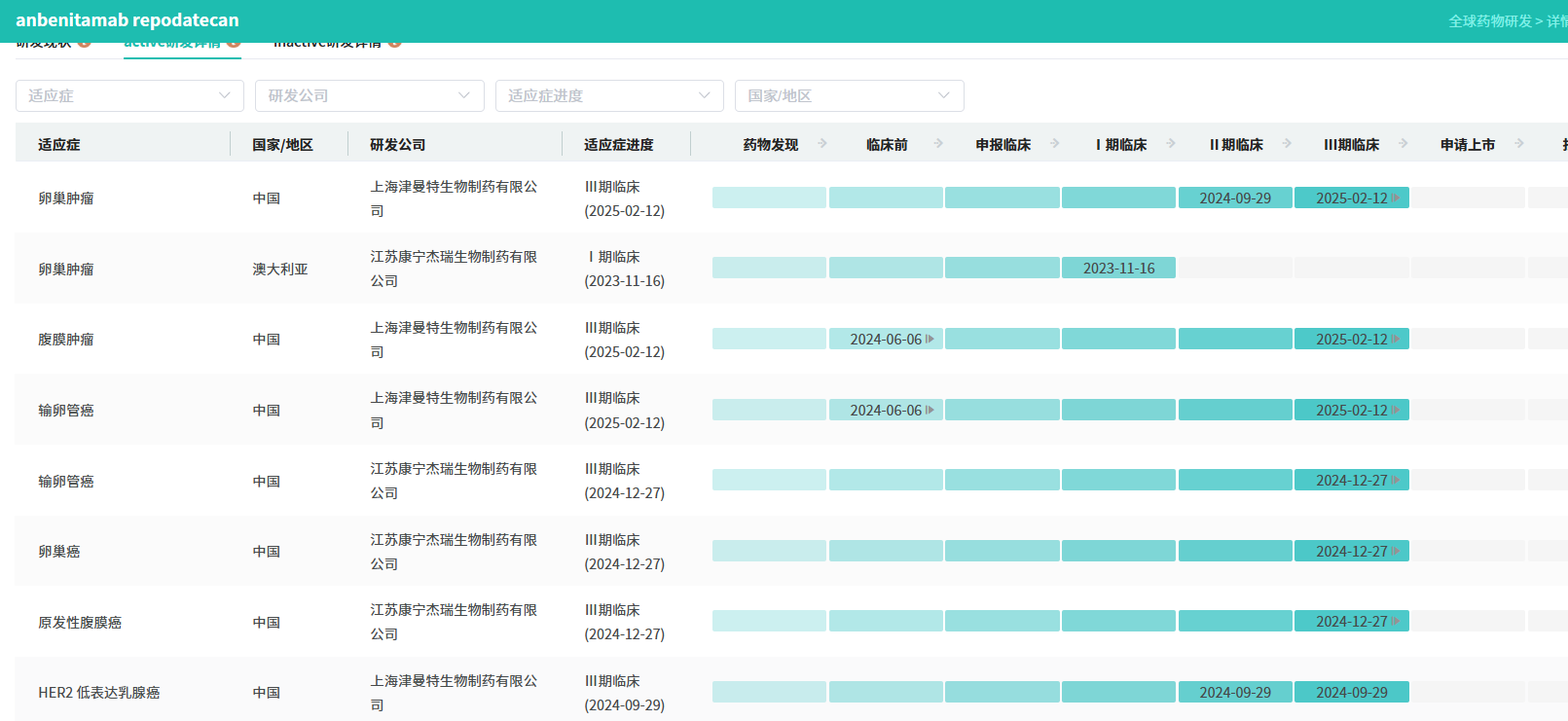Expand the 国家/地区 filter dropdown
The height and width of the screenshot is (721, 1568).
[849, 95]
